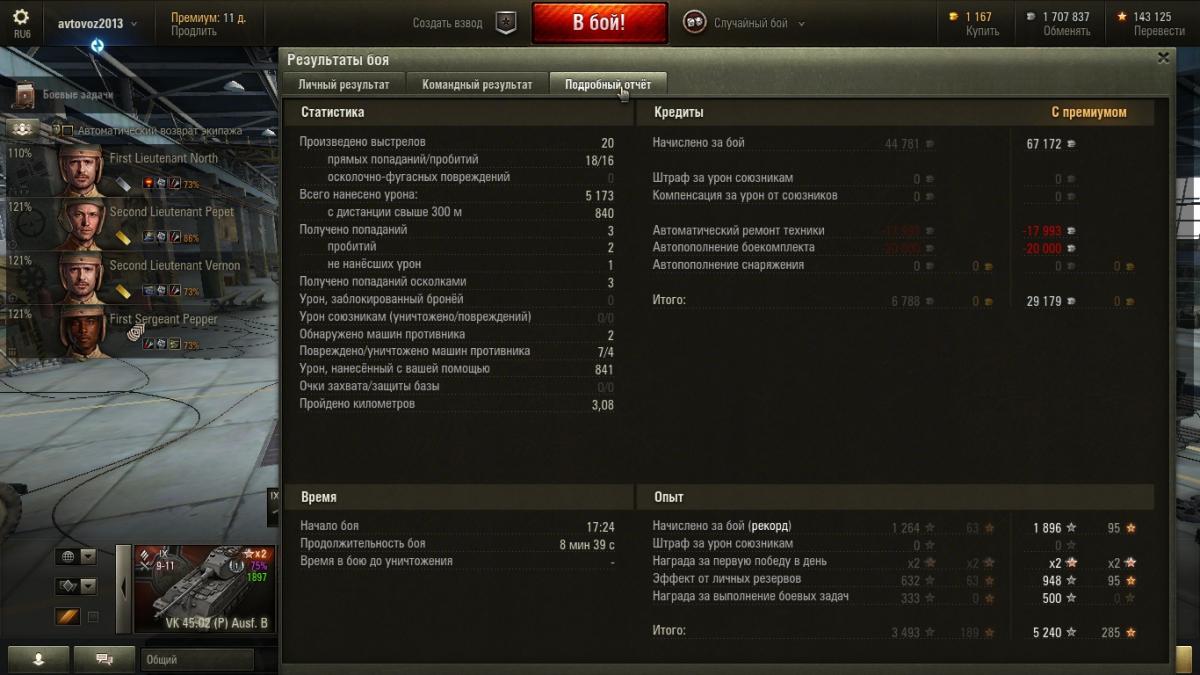Toggle the small checkbox beside camouflage icon
This screenshot has height=675, width=1200.
(x=93, y=617)
